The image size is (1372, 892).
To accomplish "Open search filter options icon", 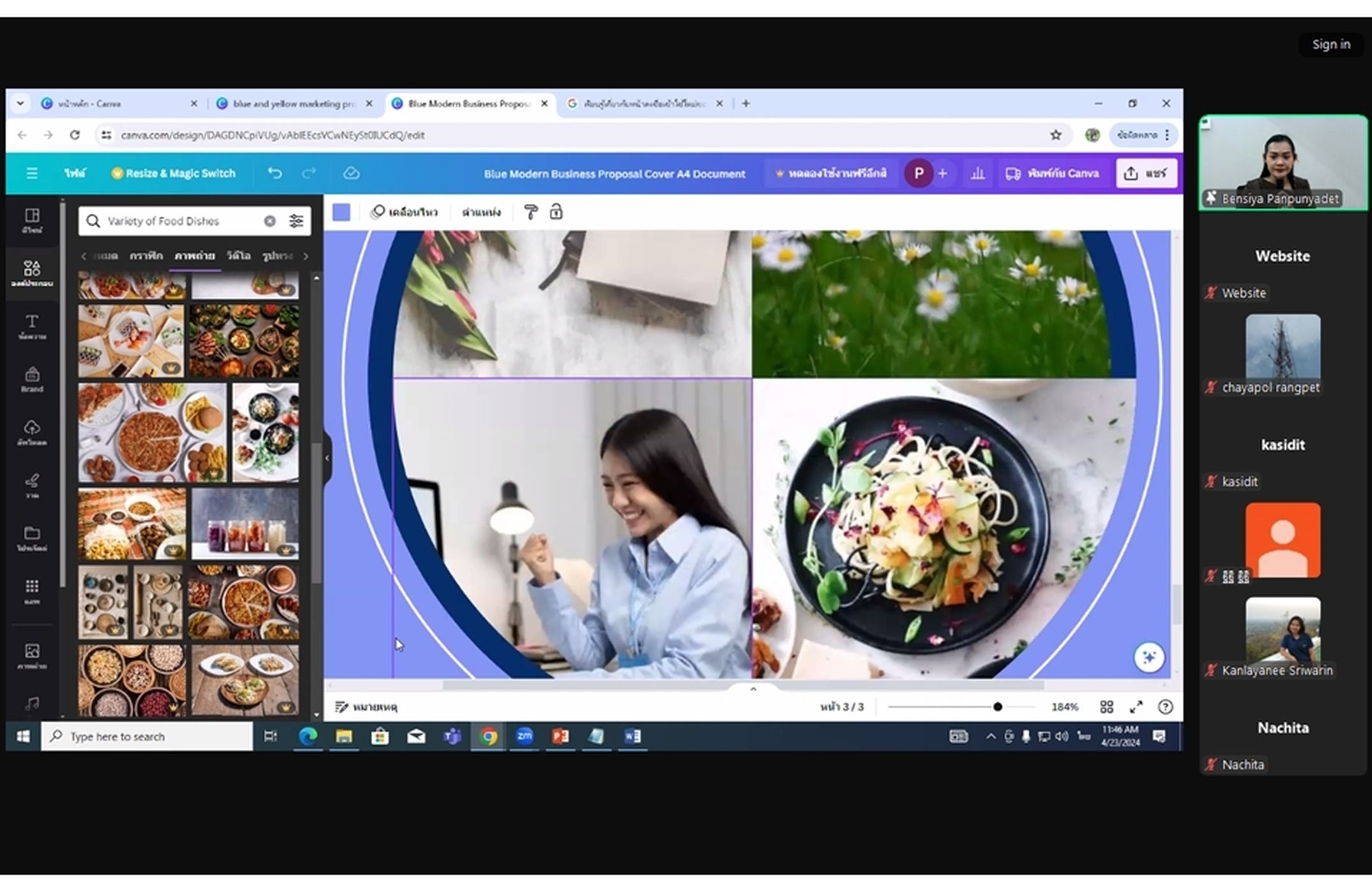I will pos(296,221).
